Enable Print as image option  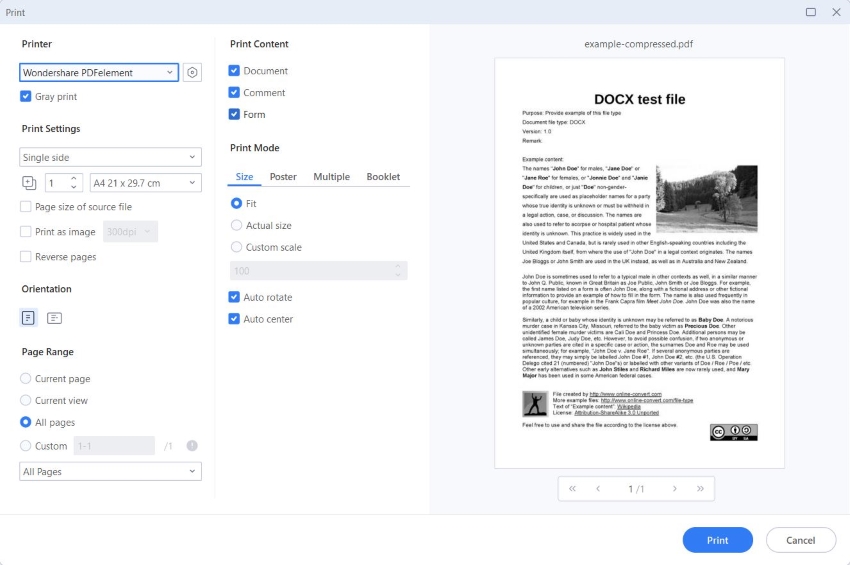click(x=25, y=232)
